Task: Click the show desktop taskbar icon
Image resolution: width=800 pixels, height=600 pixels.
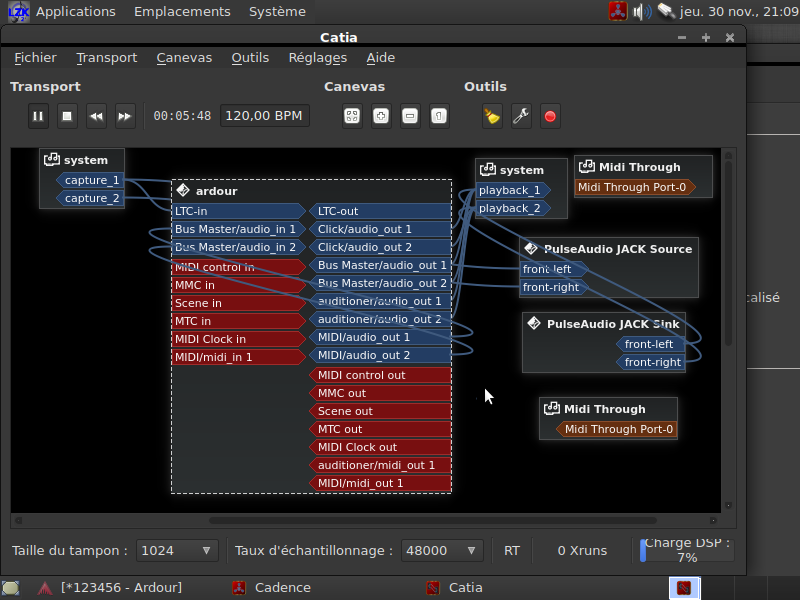Action: [11, 588]
